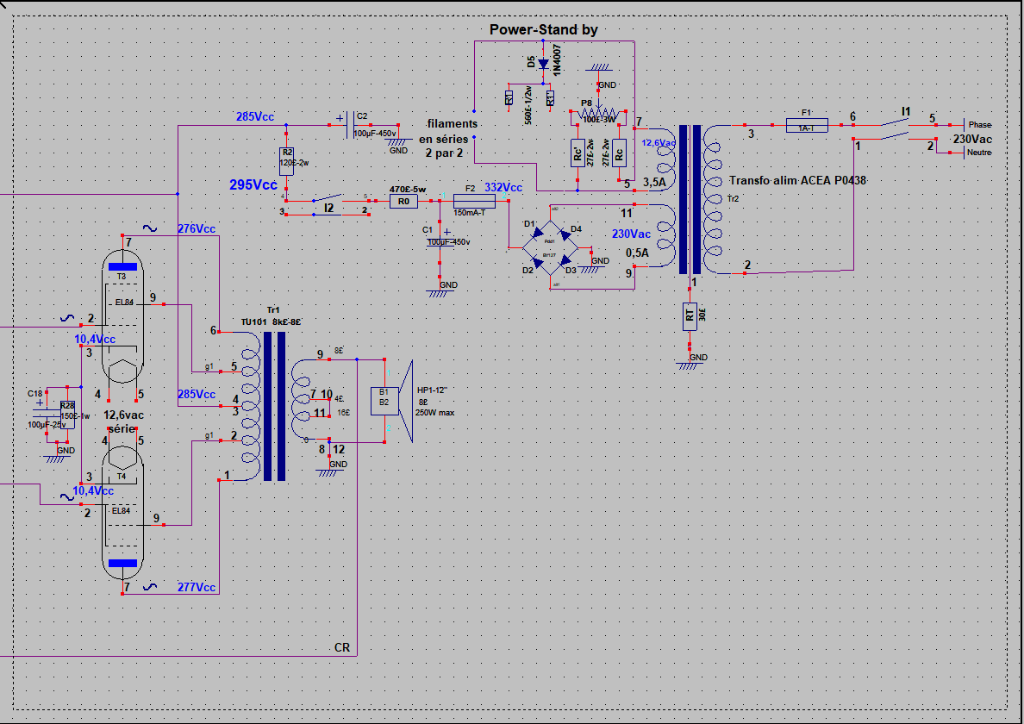Toggle the I1 mains power switch

point(905,126)
